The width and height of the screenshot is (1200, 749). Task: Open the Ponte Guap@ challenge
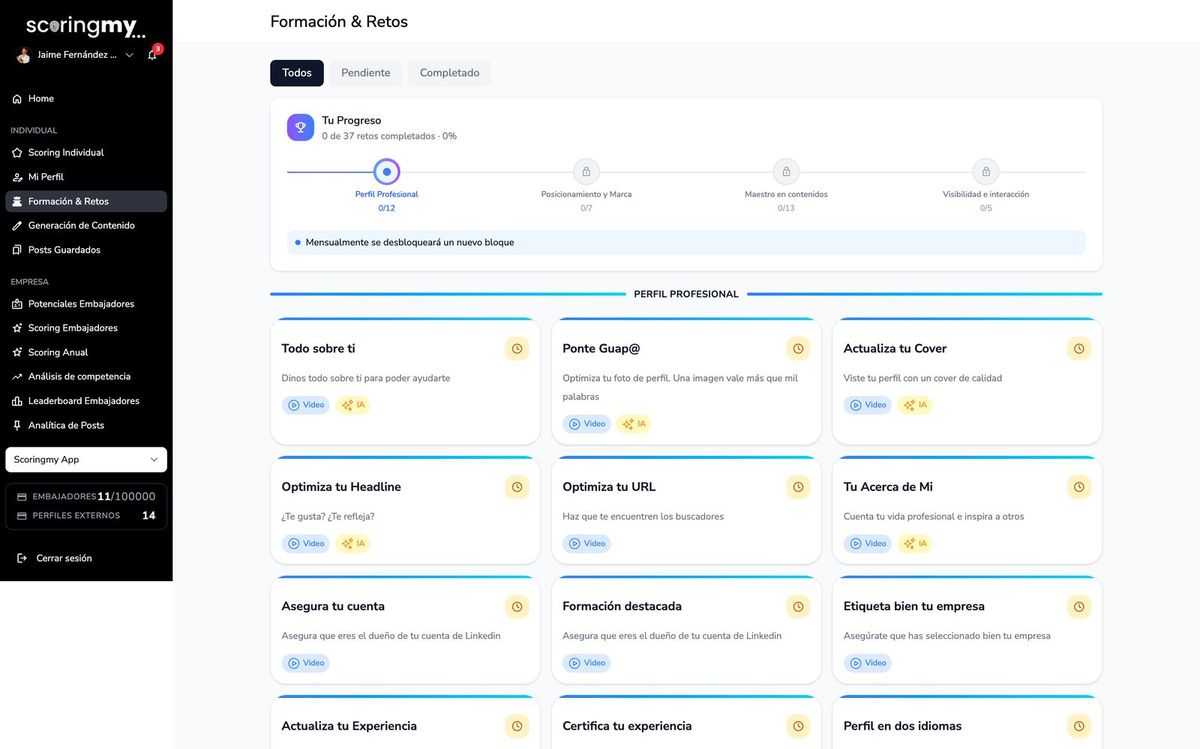click(686, 381)
